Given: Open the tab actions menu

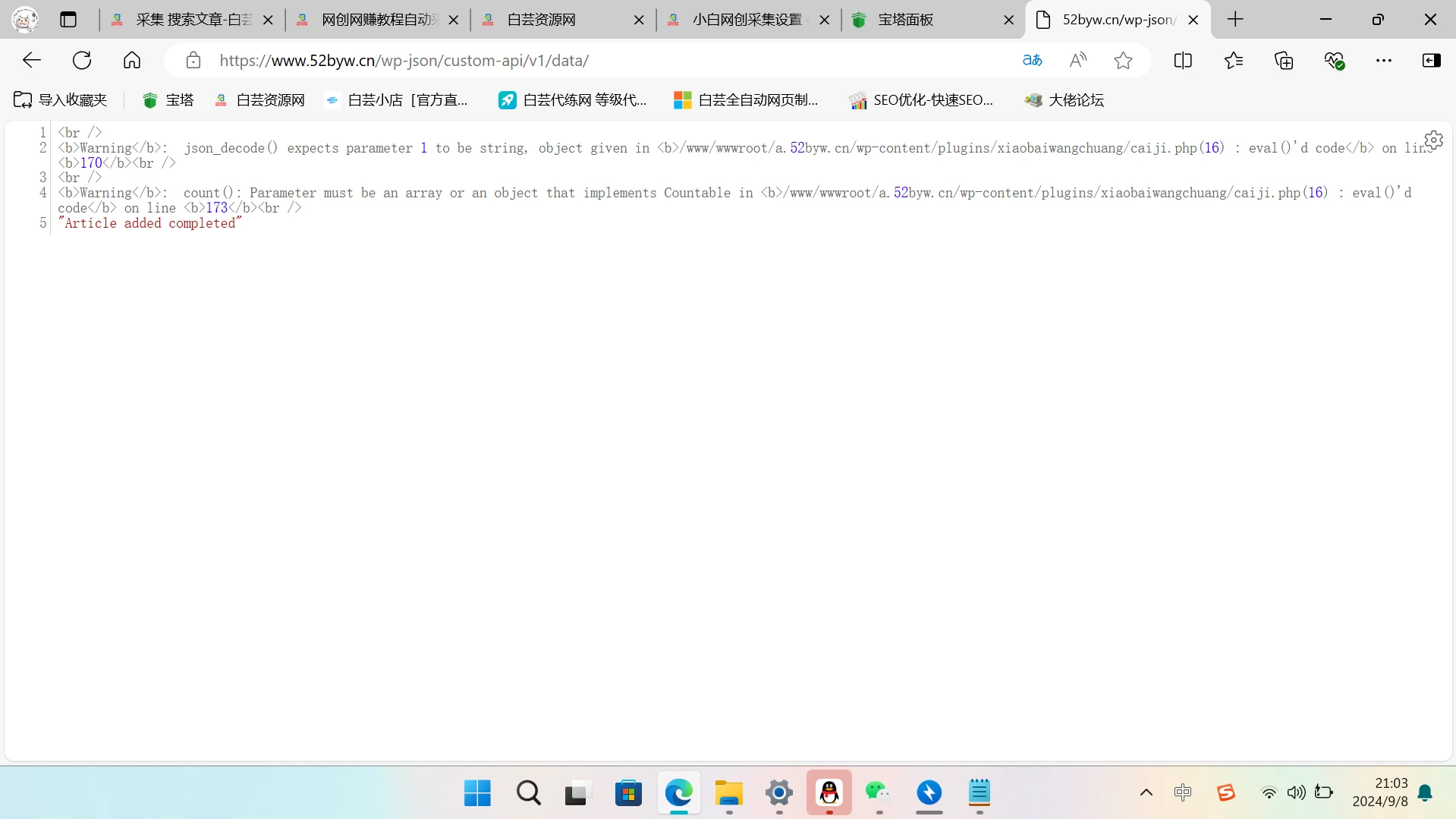Looking at the screenshot, I should (x=68, y=20).
